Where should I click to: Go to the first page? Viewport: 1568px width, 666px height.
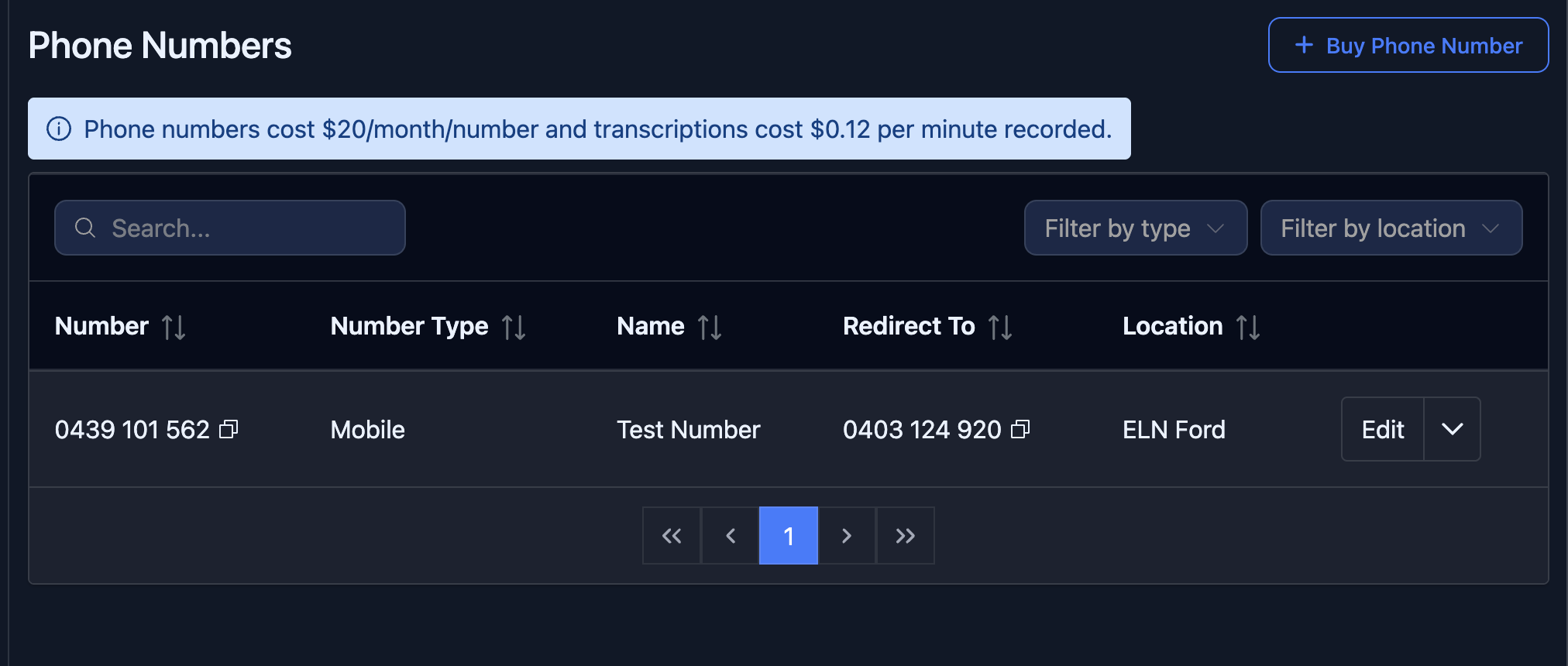[x=672, y=536]
